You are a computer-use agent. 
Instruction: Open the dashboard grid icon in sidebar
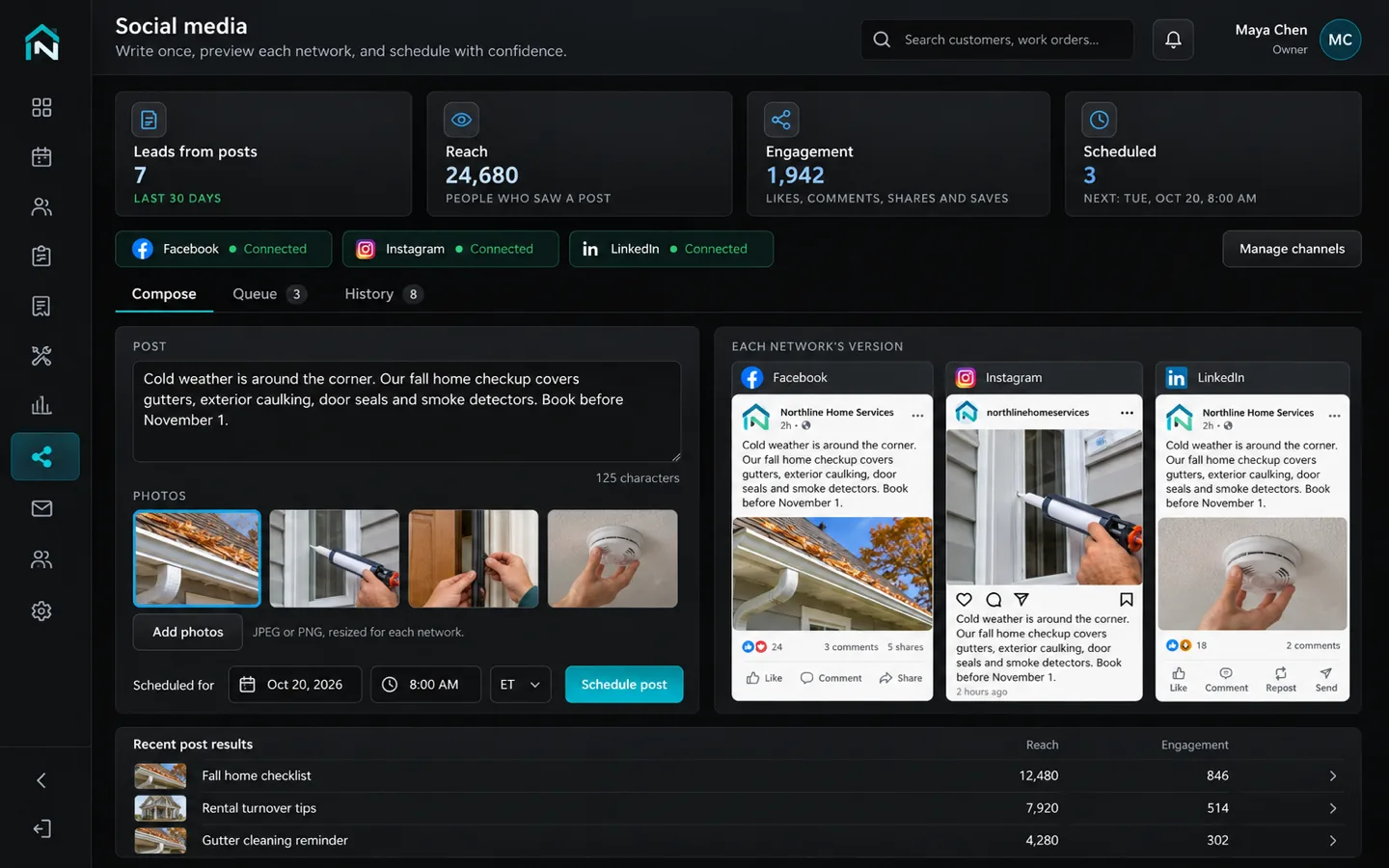click(41, 107)
